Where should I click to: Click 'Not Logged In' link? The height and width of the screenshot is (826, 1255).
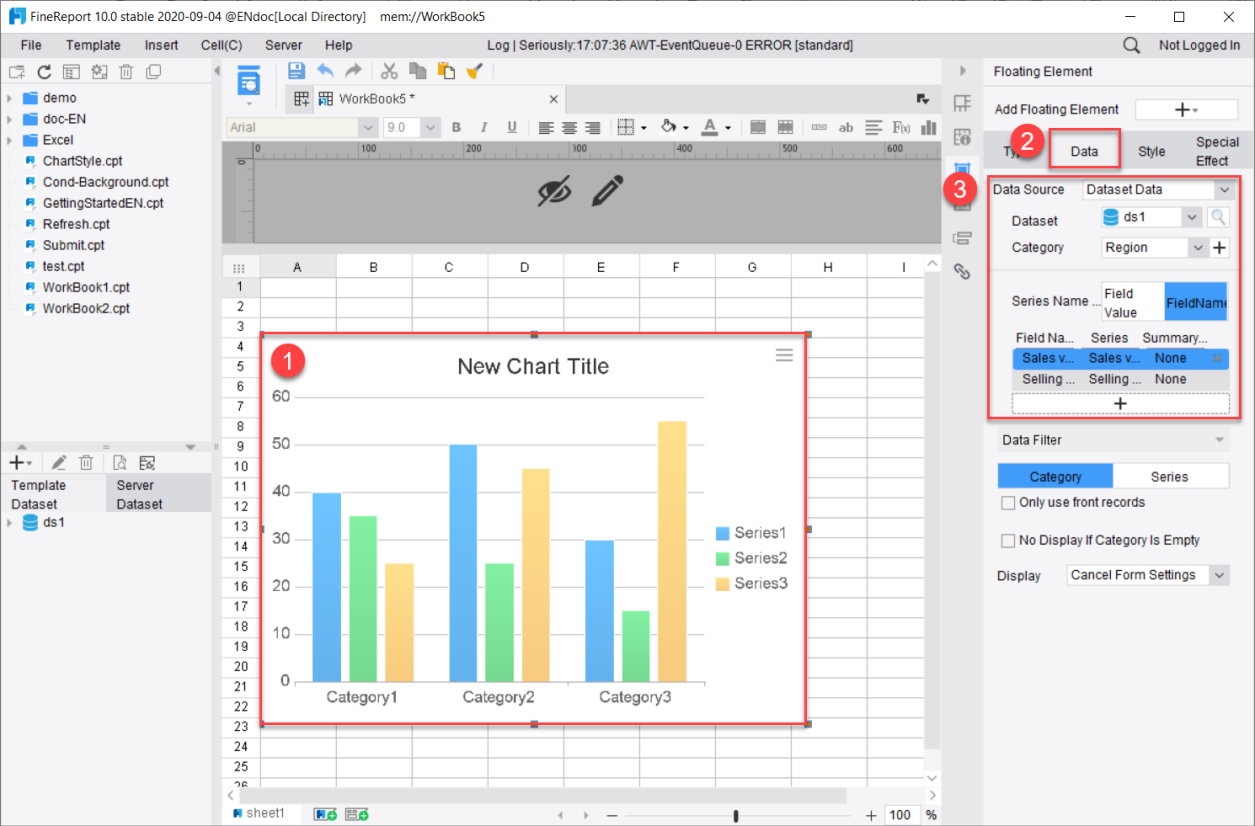pos(1199,45)
